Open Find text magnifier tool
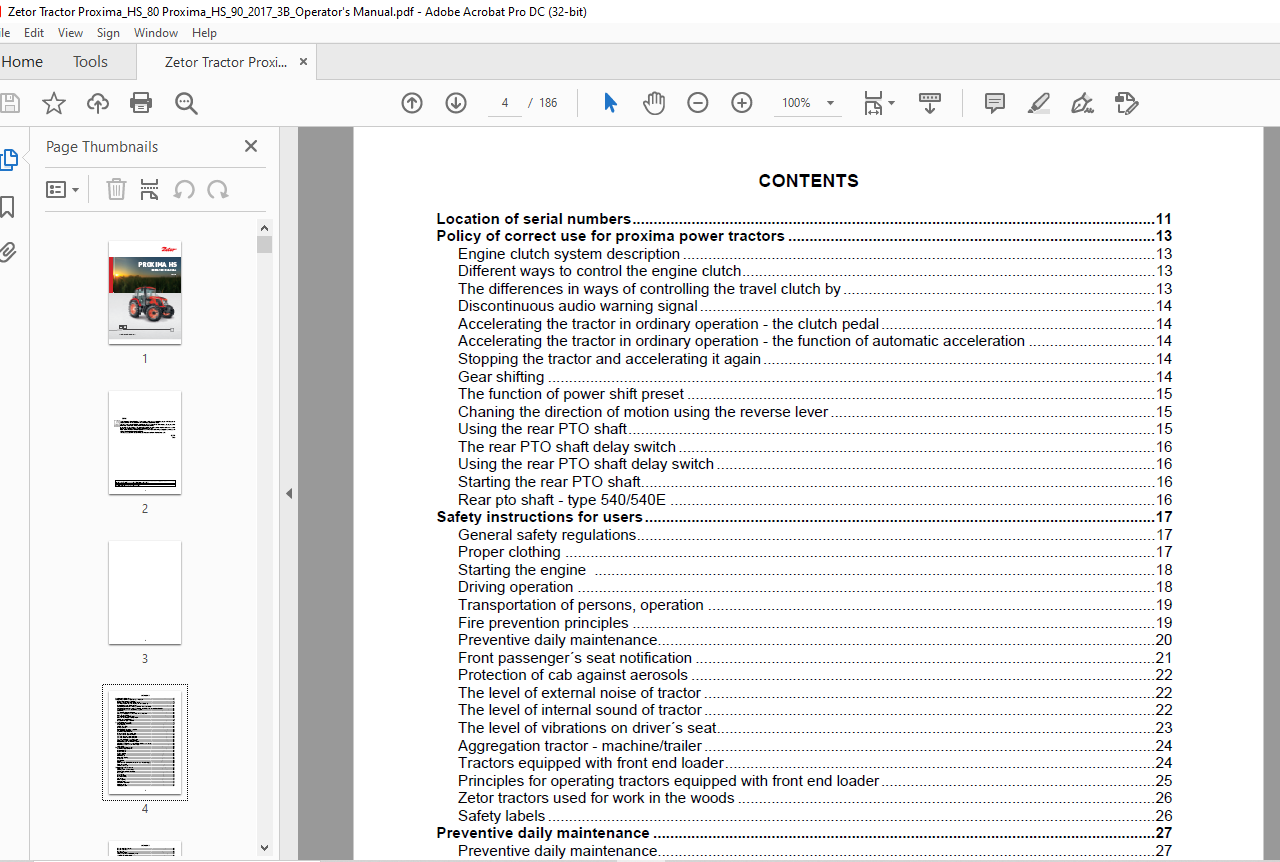 click(x=186, y=103)
